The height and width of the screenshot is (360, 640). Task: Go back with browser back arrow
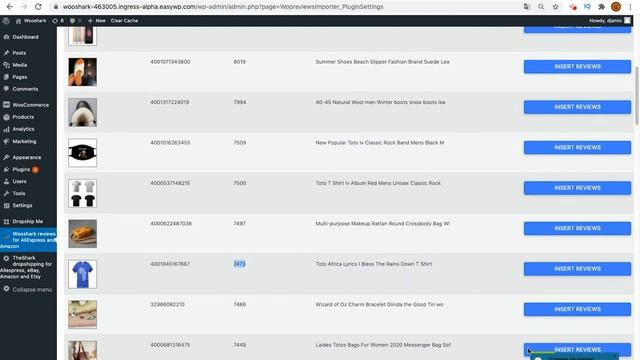(x=9, y=7)
